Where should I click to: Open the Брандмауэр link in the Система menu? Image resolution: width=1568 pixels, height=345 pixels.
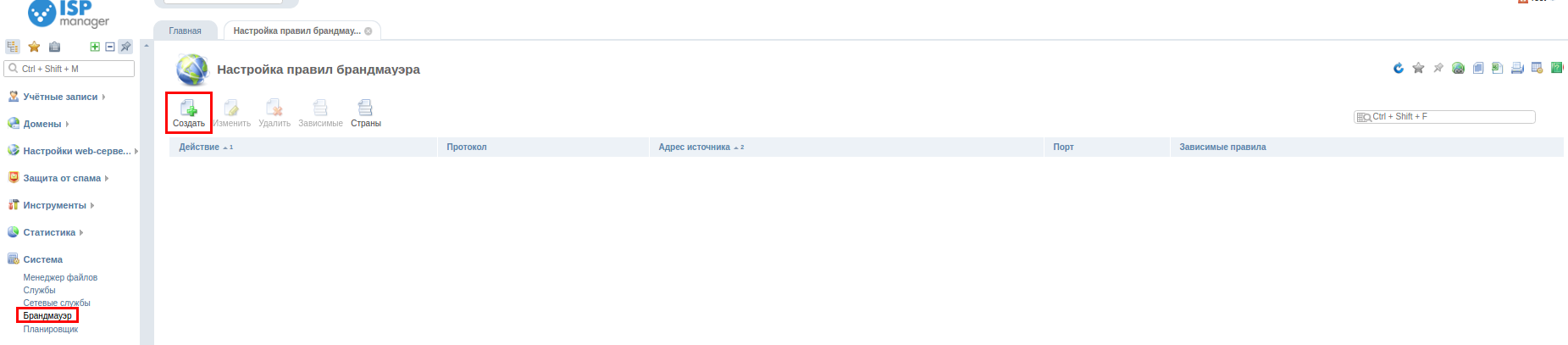(47, 315)
